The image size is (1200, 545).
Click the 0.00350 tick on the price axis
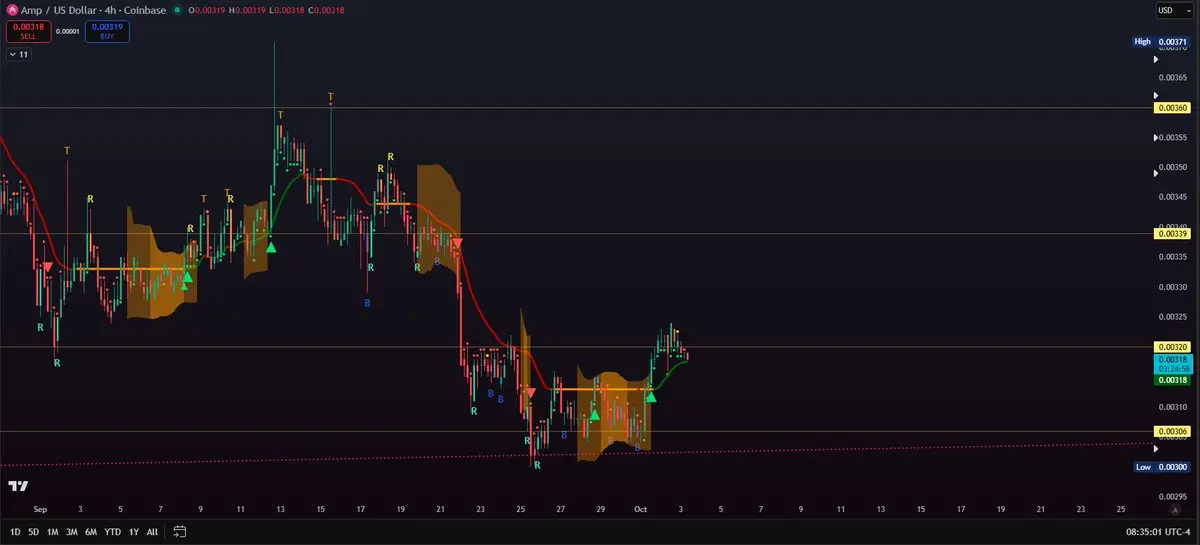point(1172,167)
